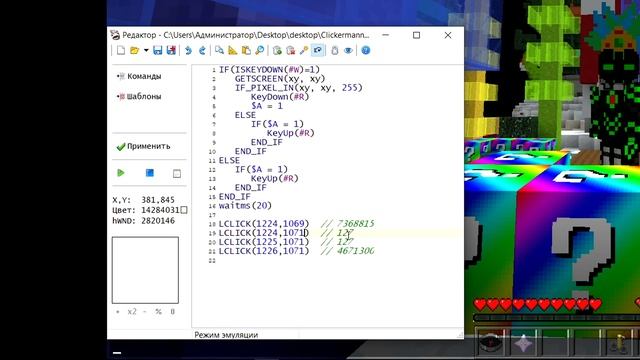Click the 0 control under preview
The height and width of the screenshot is (360, 640).
(x=173, y=311)
